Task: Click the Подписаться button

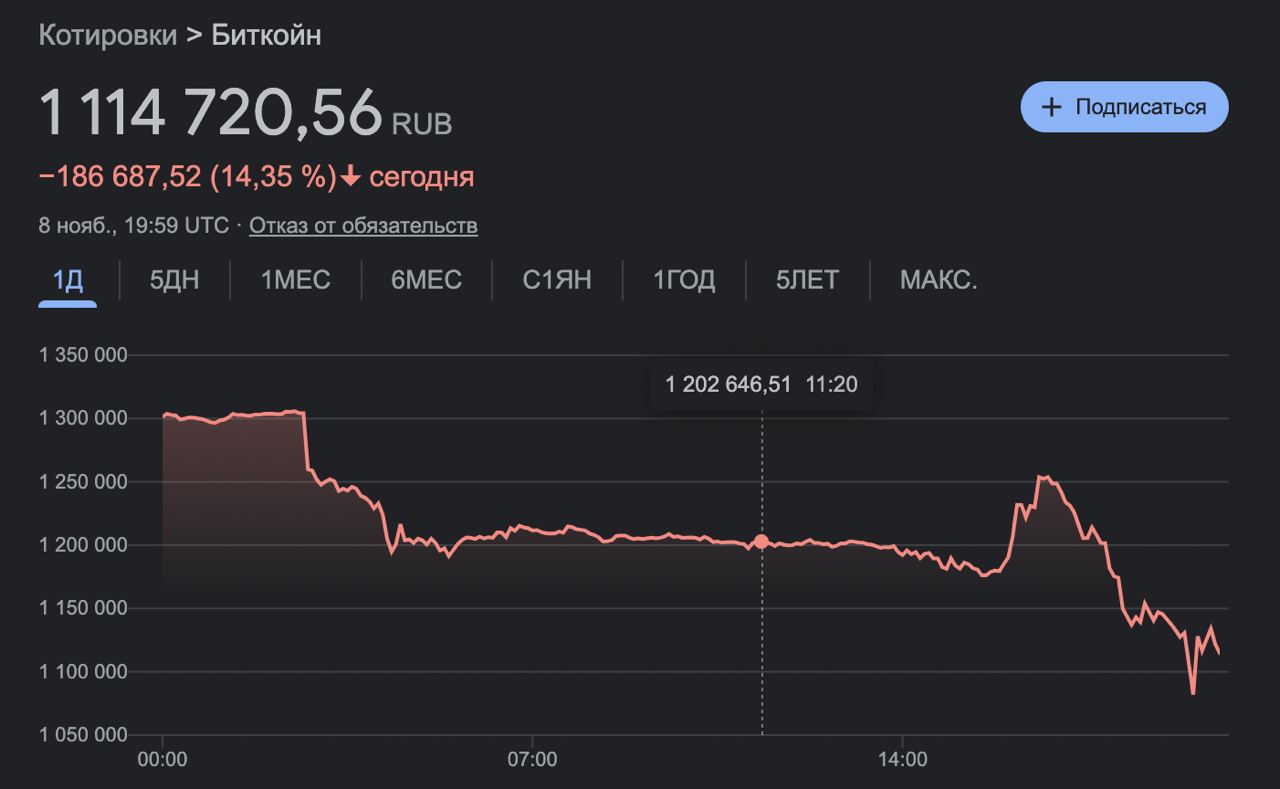Action: 1124,107
